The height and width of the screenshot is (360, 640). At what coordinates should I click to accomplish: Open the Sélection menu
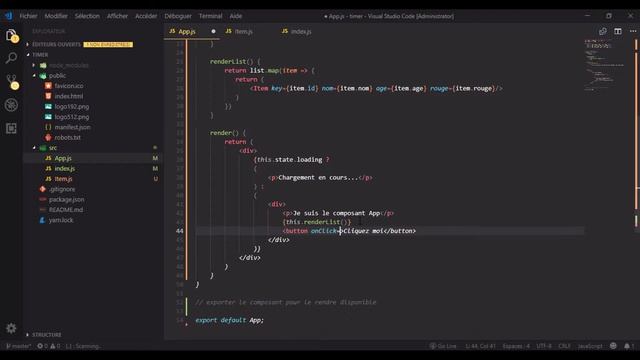pos(87,16)
